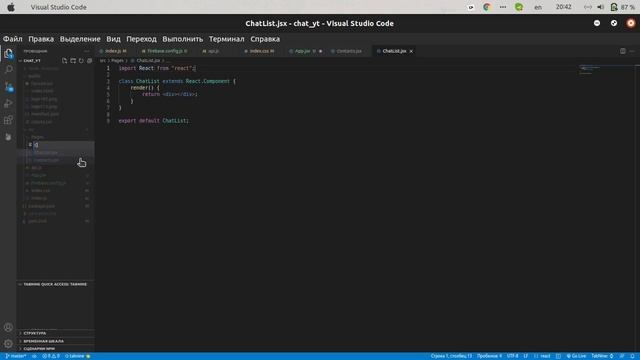
Task: Open the volume control in the system tray
Action: [600, 7]
